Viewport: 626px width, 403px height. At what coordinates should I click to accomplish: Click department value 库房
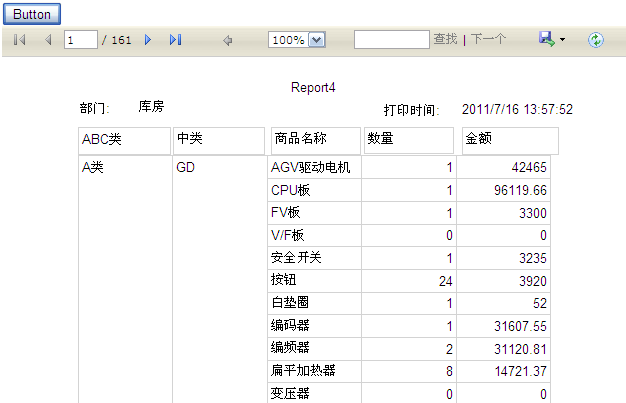click(151, 107)
